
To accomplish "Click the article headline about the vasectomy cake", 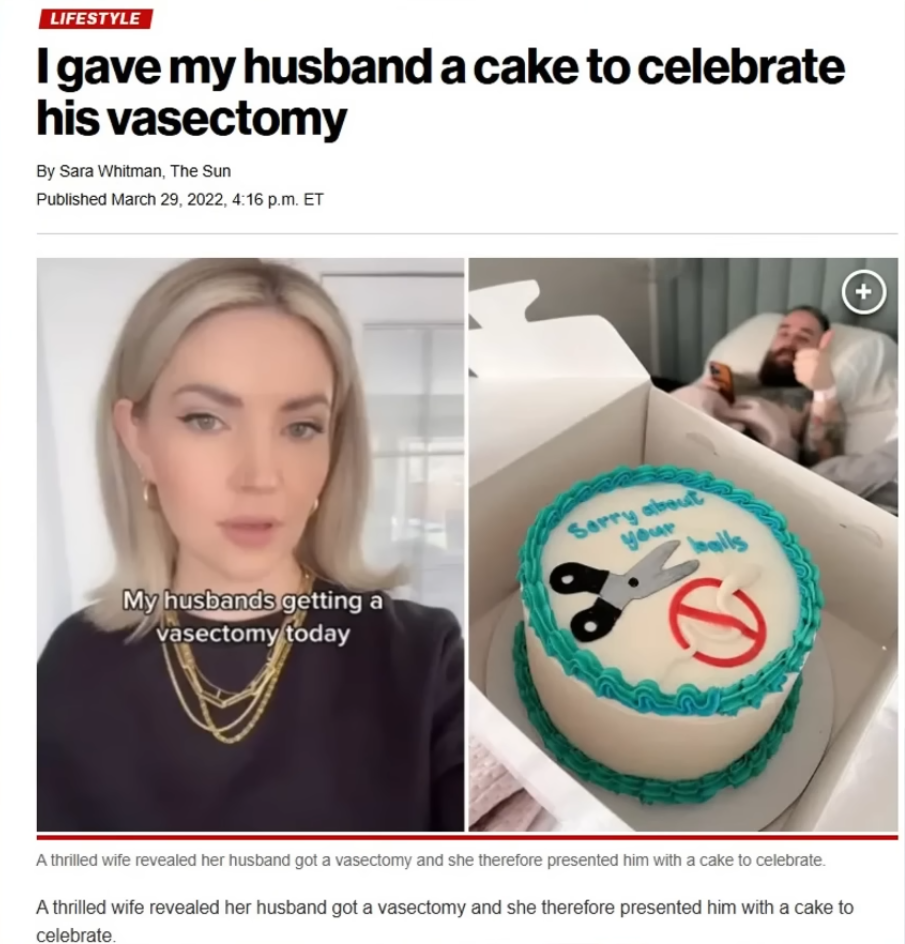I will pyautogui.click(x=440, y=92).
